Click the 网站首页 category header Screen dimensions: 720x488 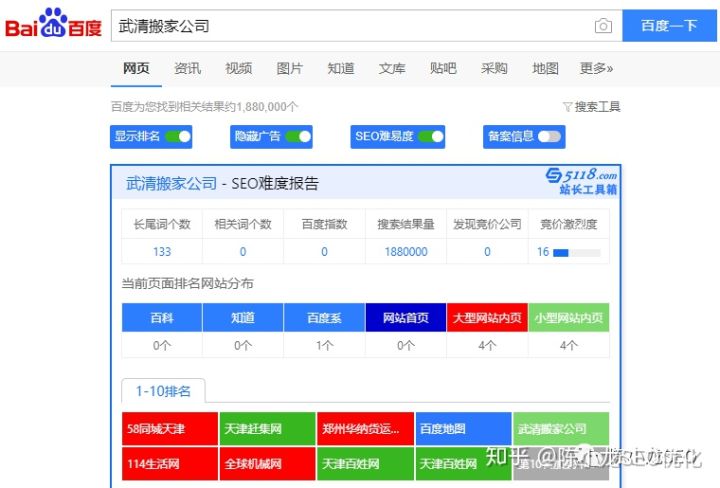click(406, 317)
